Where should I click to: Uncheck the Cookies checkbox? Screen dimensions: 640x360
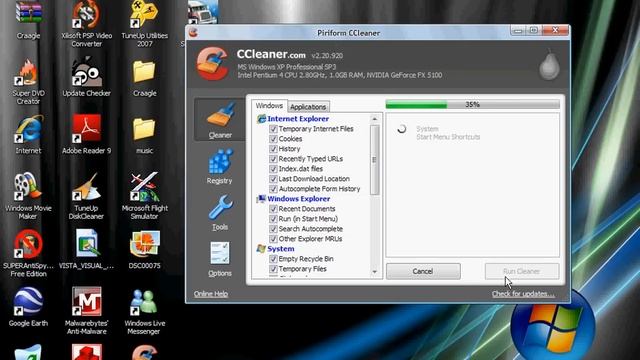tap(273, 139)
